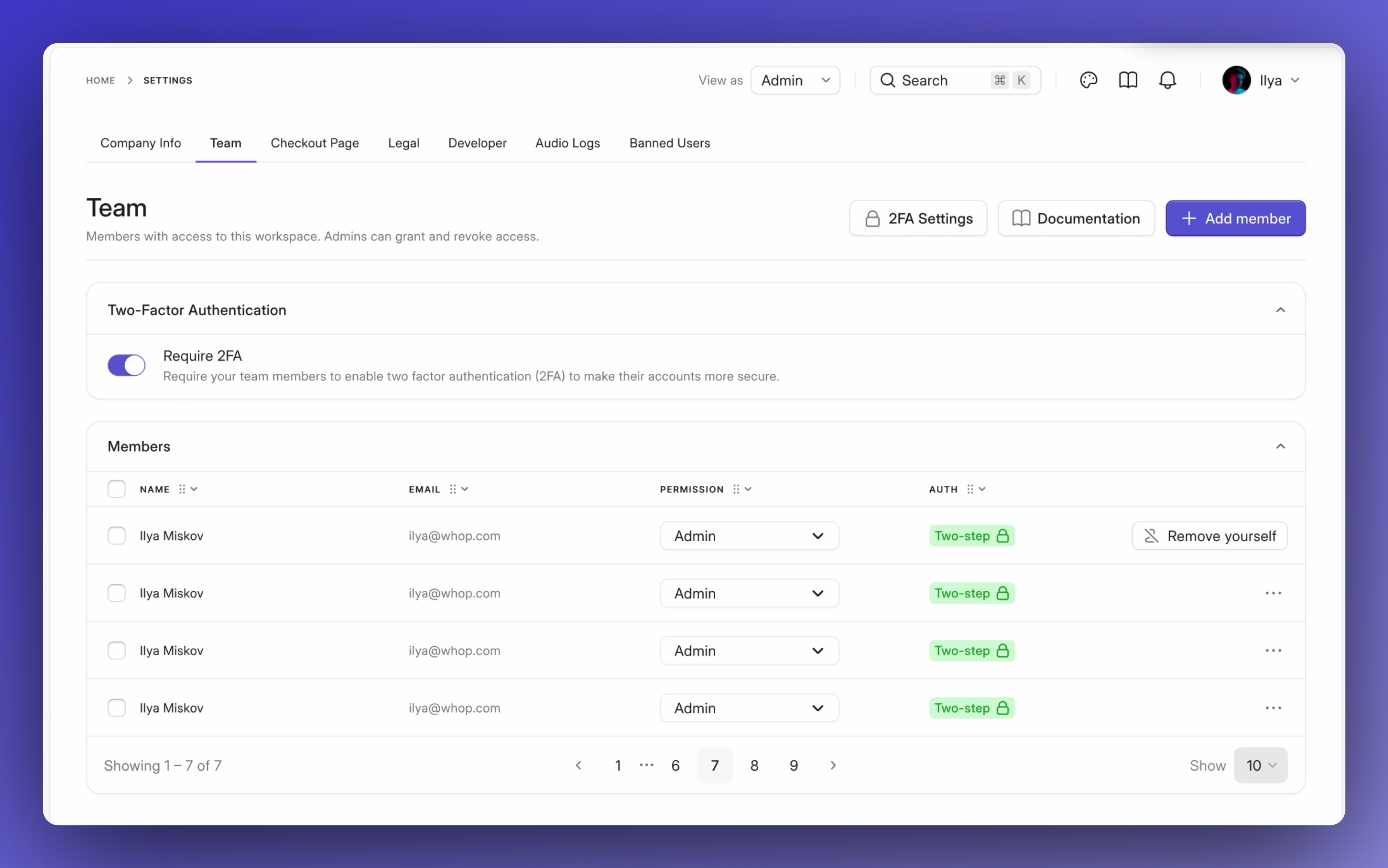Toggle the Require 2FA switch

click(127, 365)
